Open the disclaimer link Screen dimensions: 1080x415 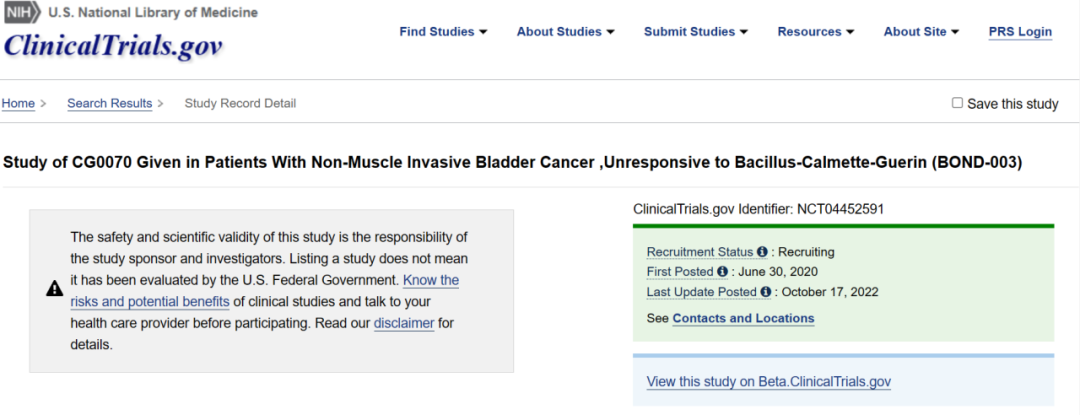[x=404, y=323]
